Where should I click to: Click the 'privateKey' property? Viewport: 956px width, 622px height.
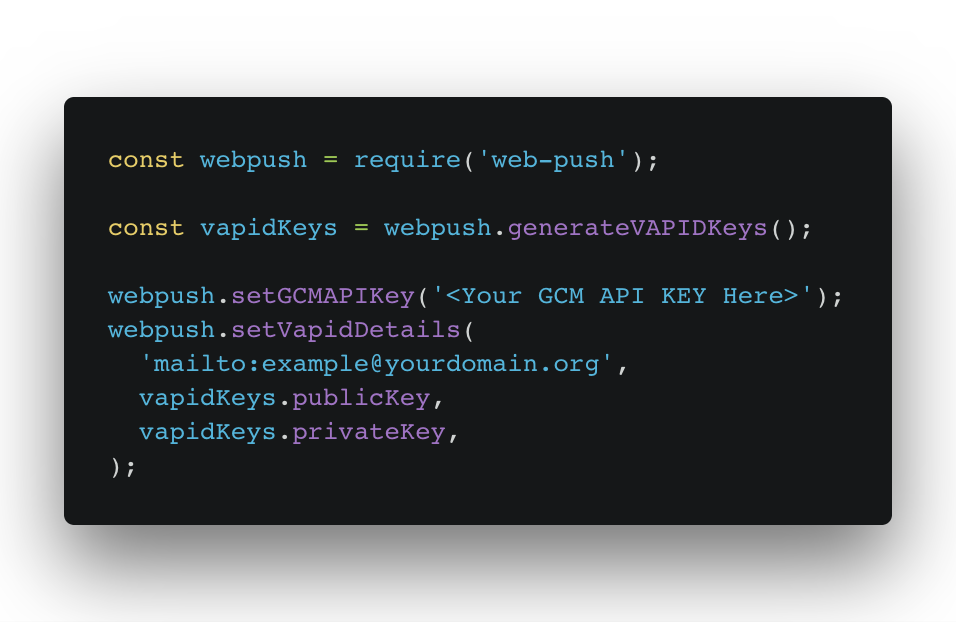(x=369, y=434)
